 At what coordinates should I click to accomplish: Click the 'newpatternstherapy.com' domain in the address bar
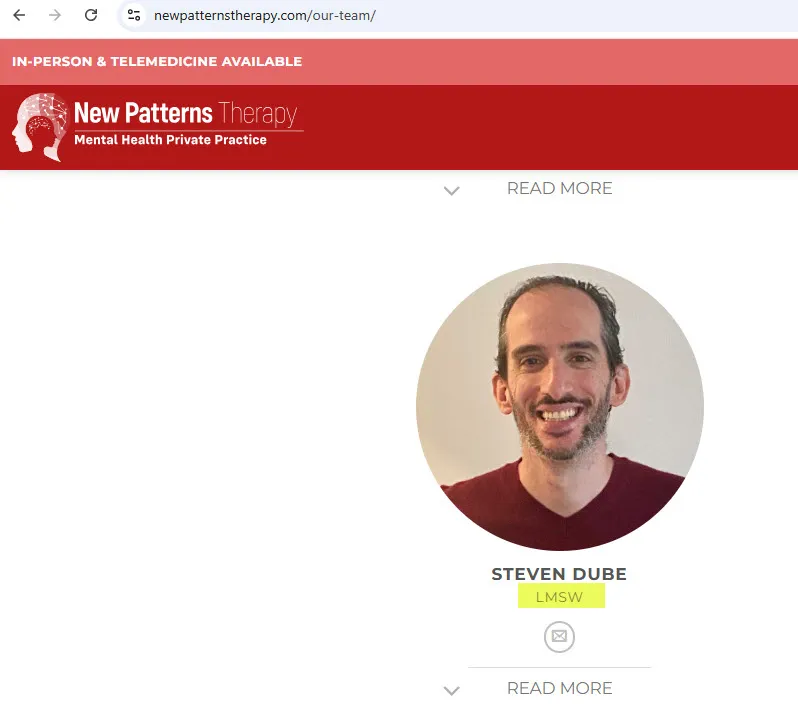coord(231,15)
